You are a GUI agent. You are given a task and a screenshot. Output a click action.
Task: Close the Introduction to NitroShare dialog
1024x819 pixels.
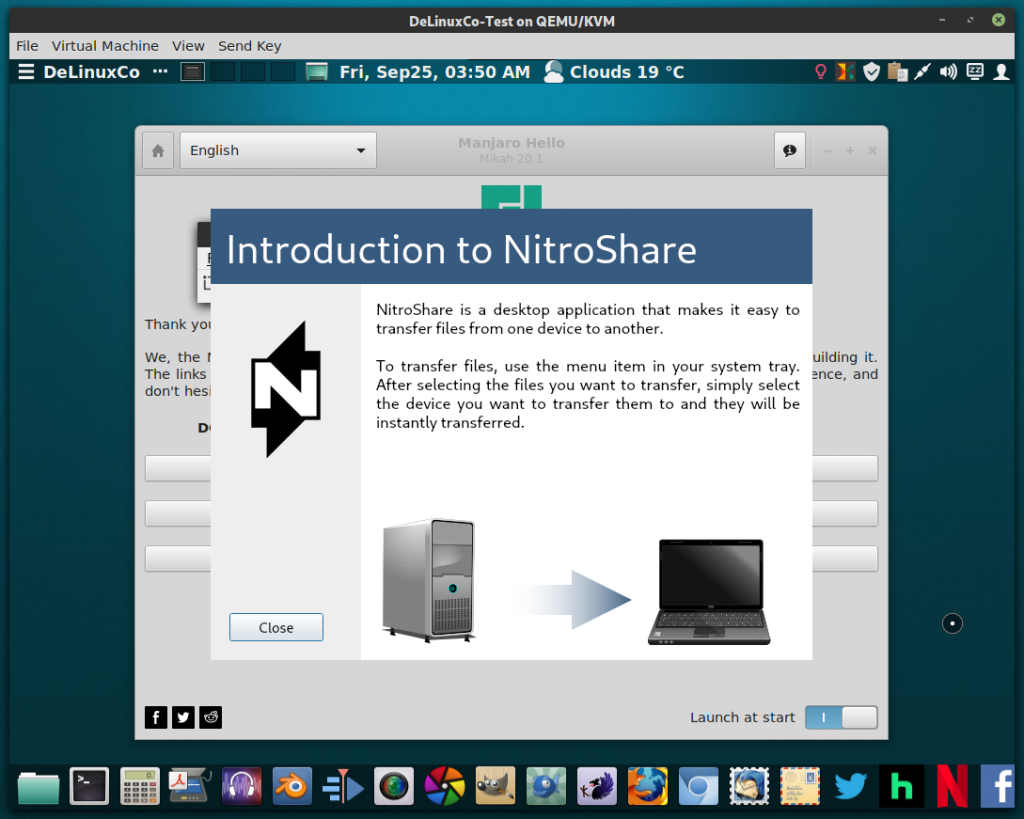276,627
